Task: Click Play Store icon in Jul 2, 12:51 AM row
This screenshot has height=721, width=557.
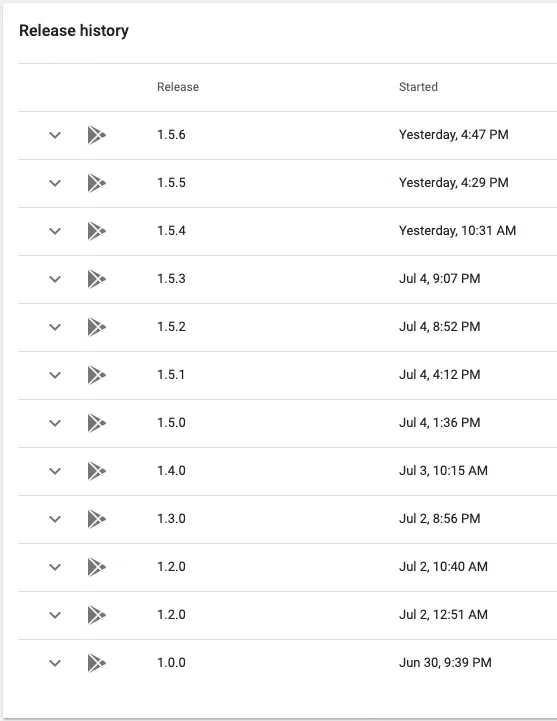Action: (x=97, y=615)
